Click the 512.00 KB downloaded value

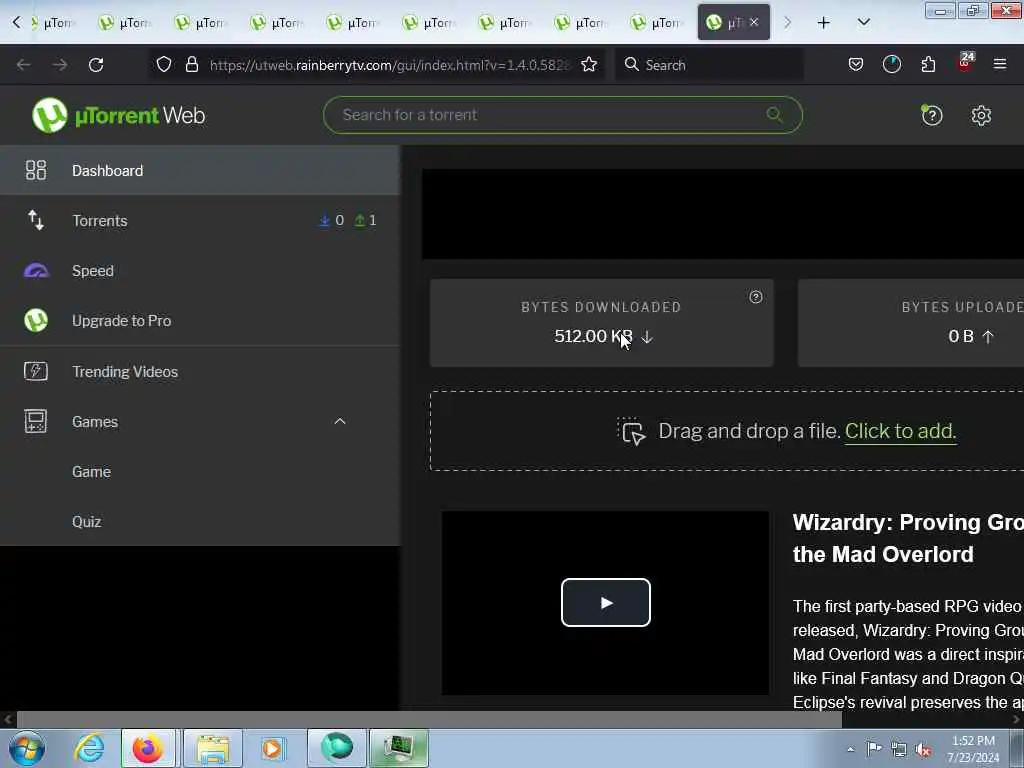(594, 336)
